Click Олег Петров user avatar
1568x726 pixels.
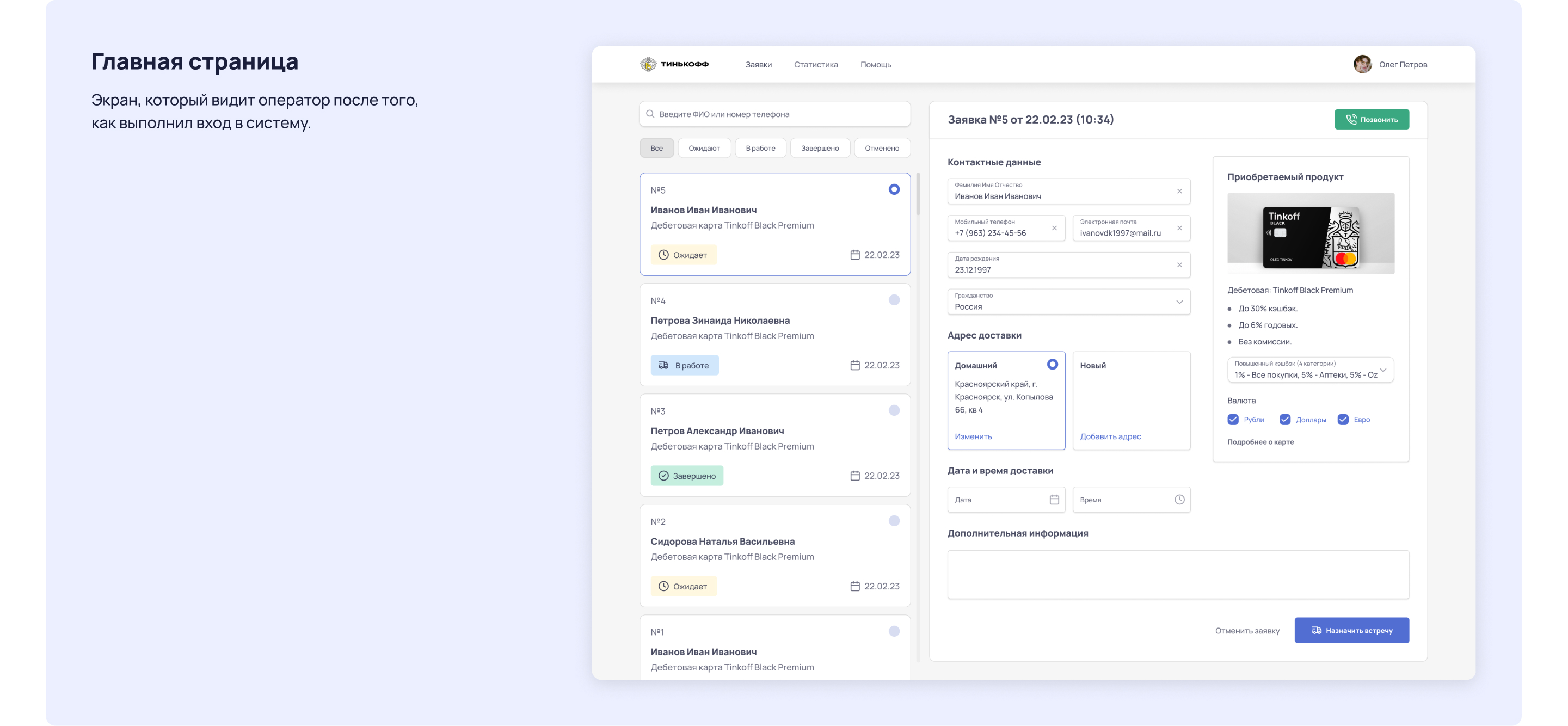1362,64
